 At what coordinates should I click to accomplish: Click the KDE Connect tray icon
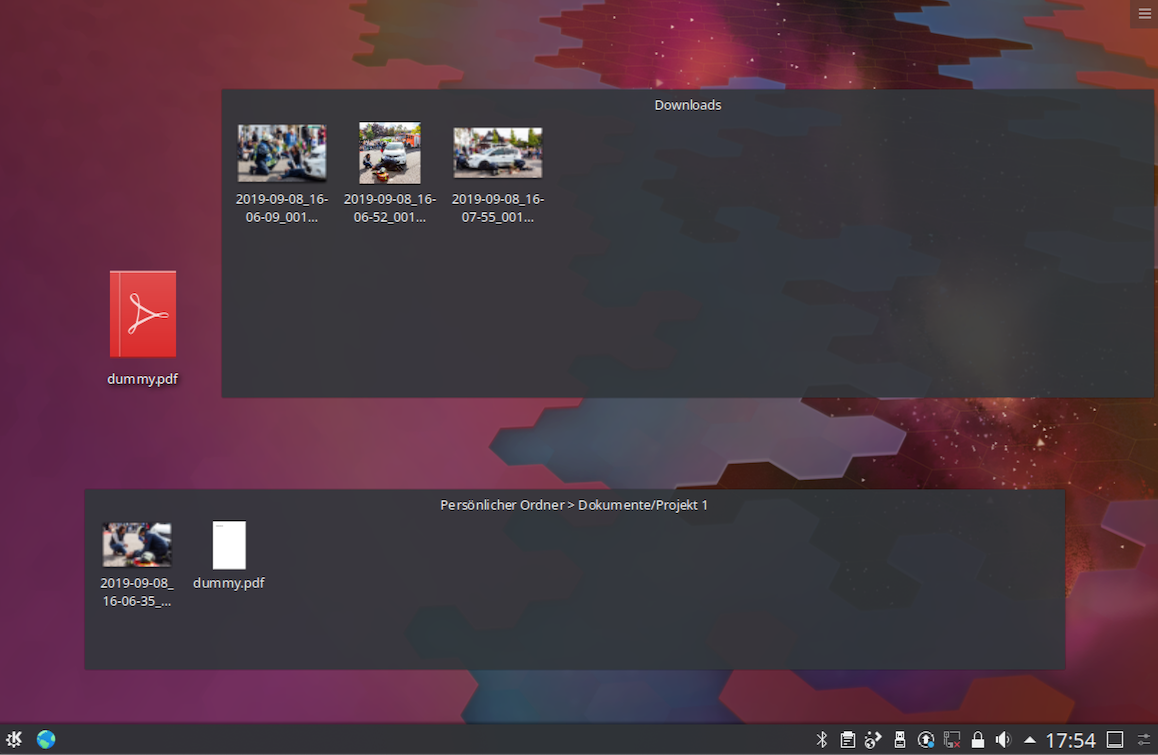click(x=873, y=740)
